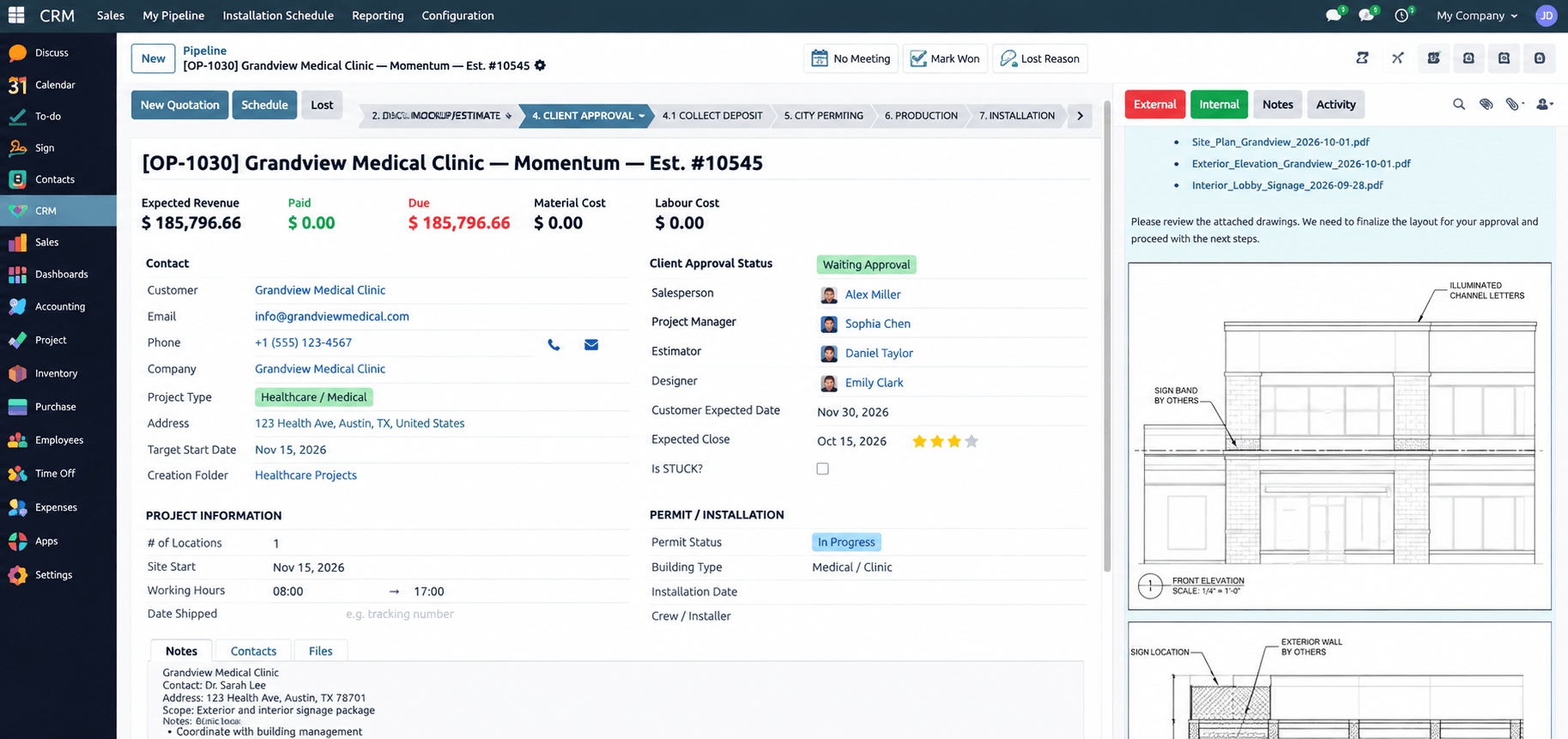Image resolution: width=1568 pixels, height=739 pixels.
Task: Click the Lost Reason button
Action: tap(1040, 58)
